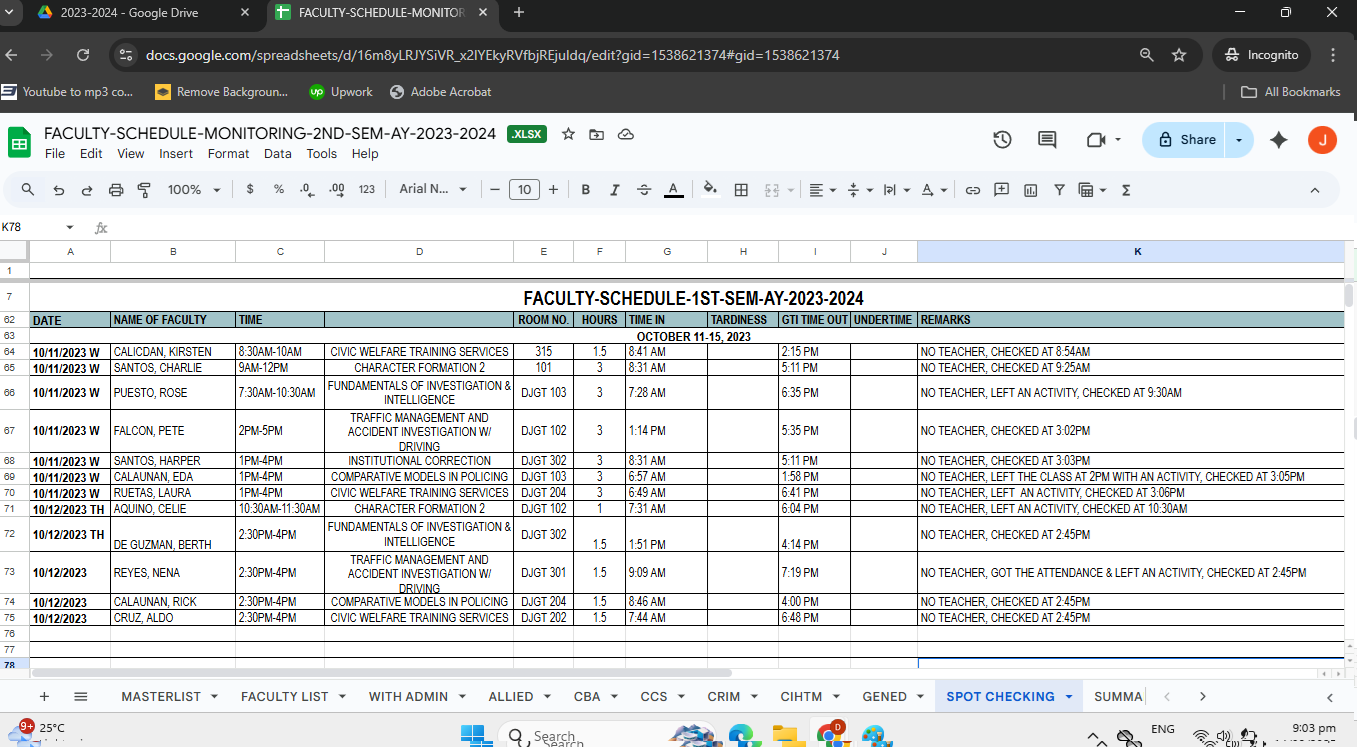Open the search menus tool
Viewport: 1357px width, 747px height.
coord(28,190)
